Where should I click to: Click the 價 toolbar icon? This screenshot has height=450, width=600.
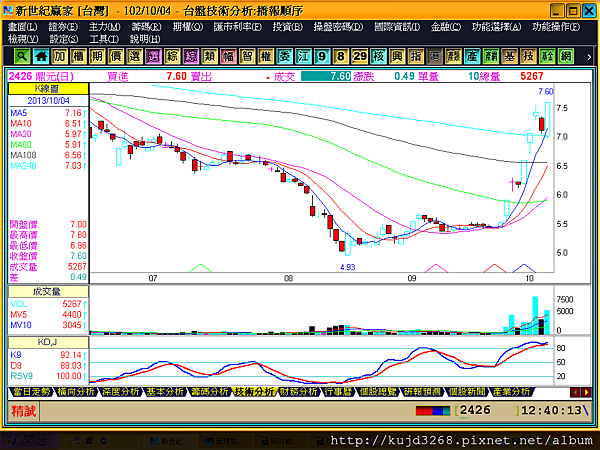point(116,57)
